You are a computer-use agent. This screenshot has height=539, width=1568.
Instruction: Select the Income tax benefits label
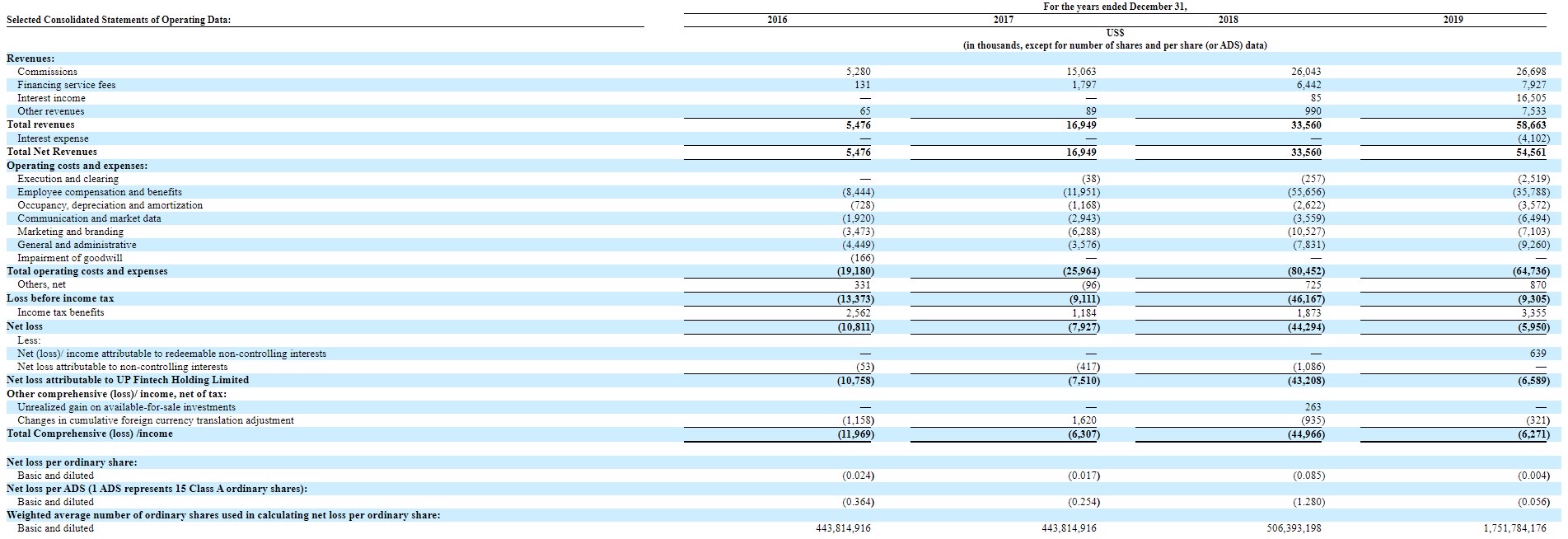click(61, 312)
